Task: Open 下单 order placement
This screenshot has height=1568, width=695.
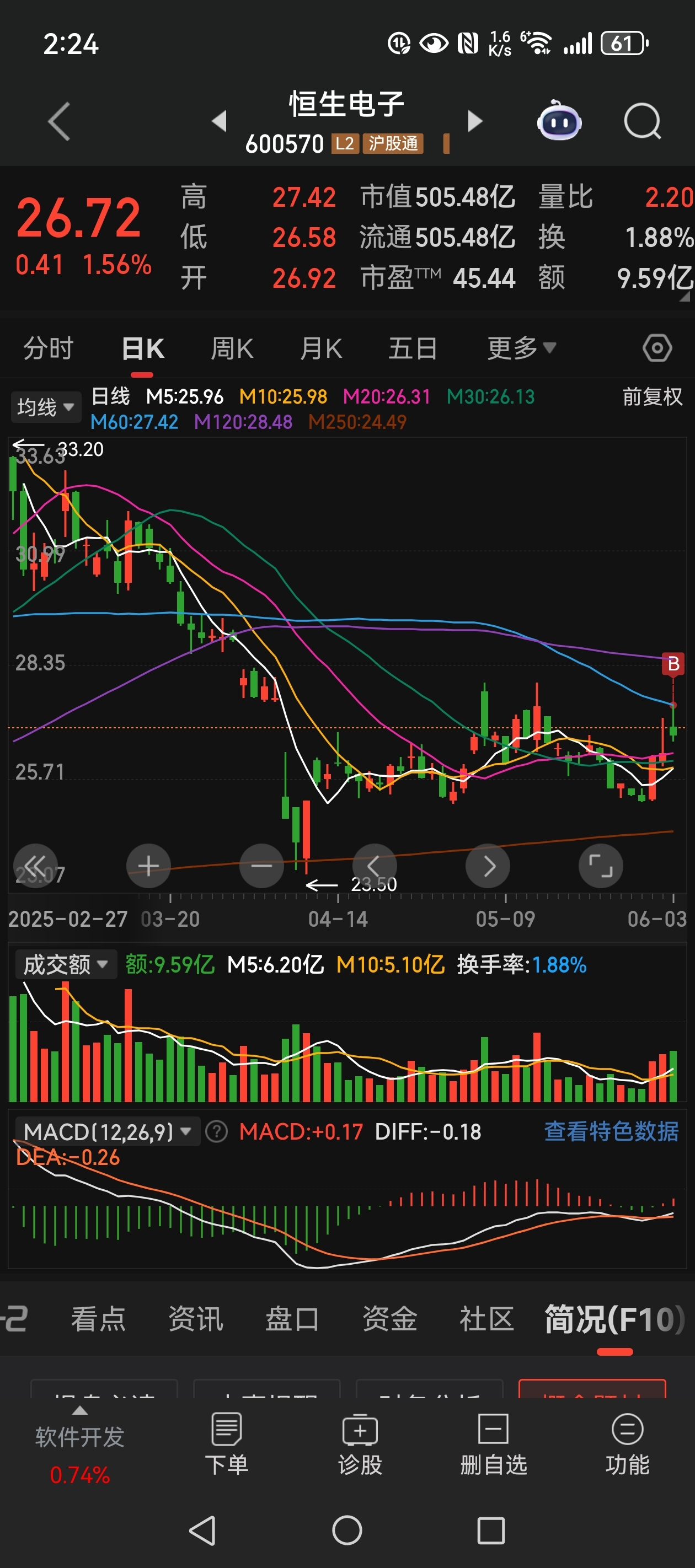Action: pos(227,1445)
